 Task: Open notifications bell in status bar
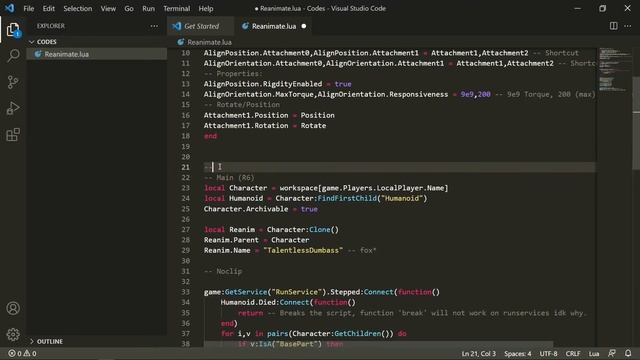628,353
